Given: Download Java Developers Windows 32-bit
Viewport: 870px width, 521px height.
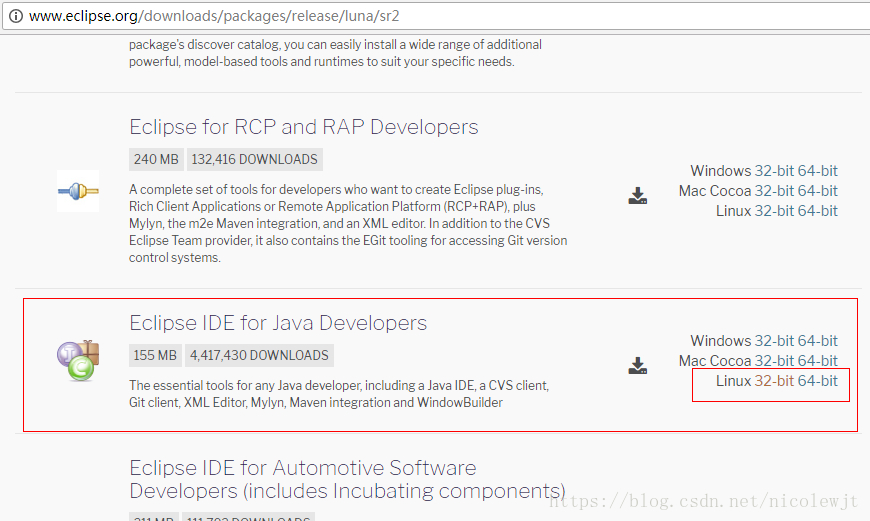Looking at the screenshot, I should click(774, 341).
